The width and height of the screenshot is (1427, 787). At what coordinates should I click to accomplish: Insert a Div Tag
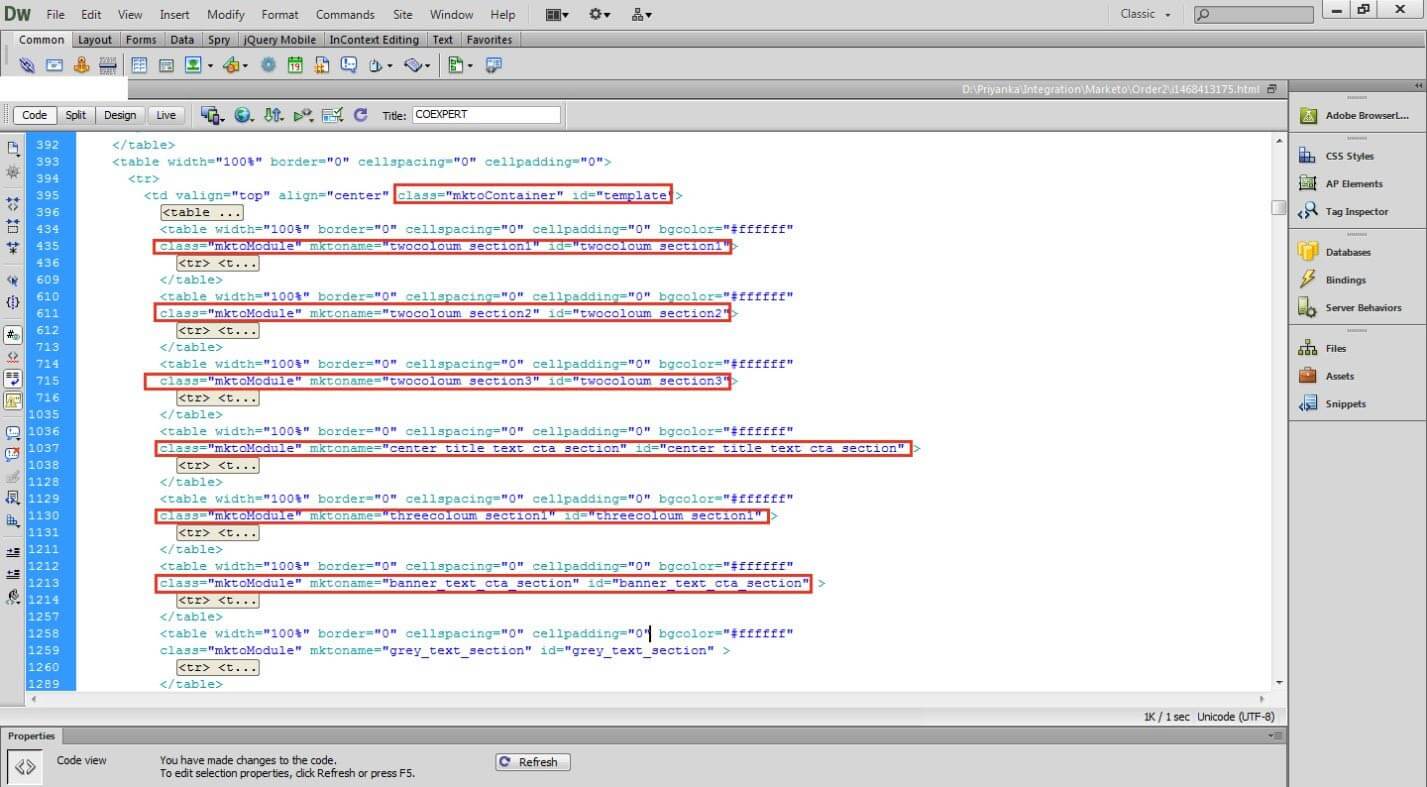[x=166, y=65]
